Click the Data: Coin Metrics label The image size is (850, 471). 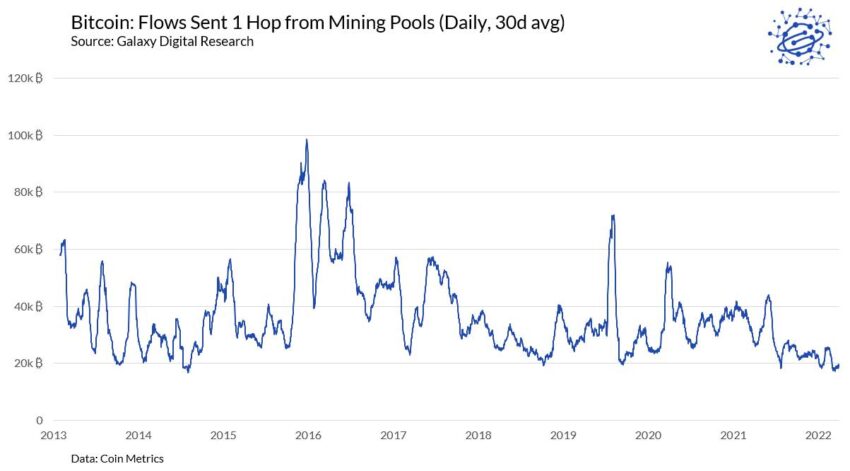[117, 459]
